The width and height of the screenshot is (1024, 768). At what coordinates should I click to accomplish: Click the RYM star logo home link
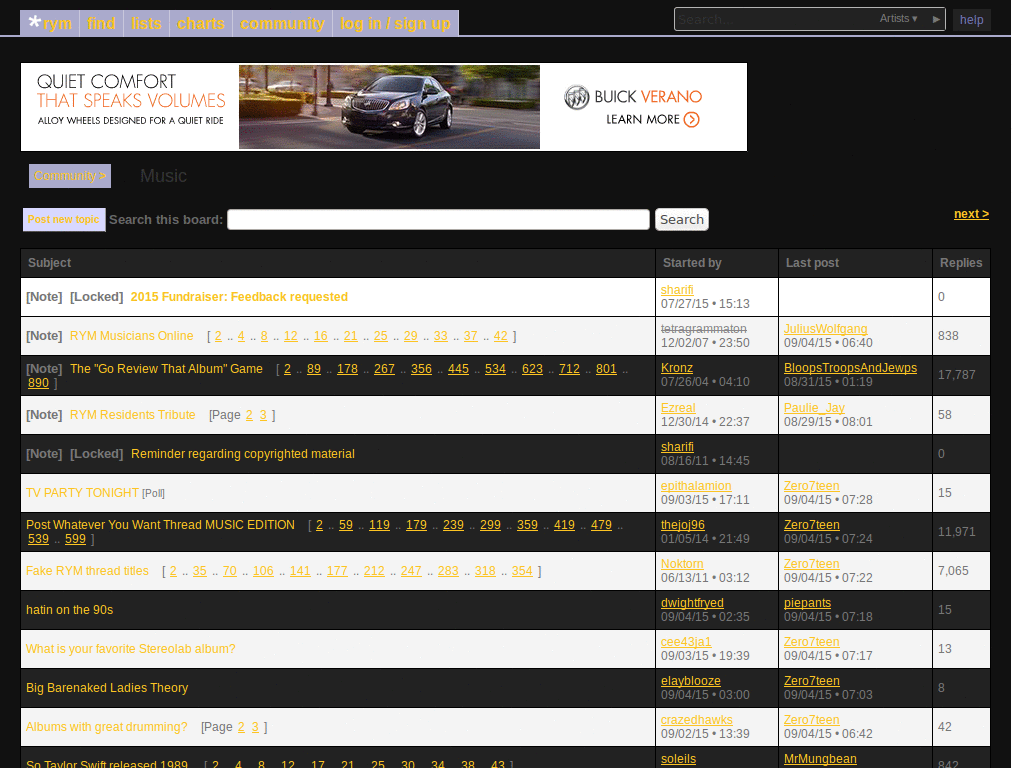(49, 23)
